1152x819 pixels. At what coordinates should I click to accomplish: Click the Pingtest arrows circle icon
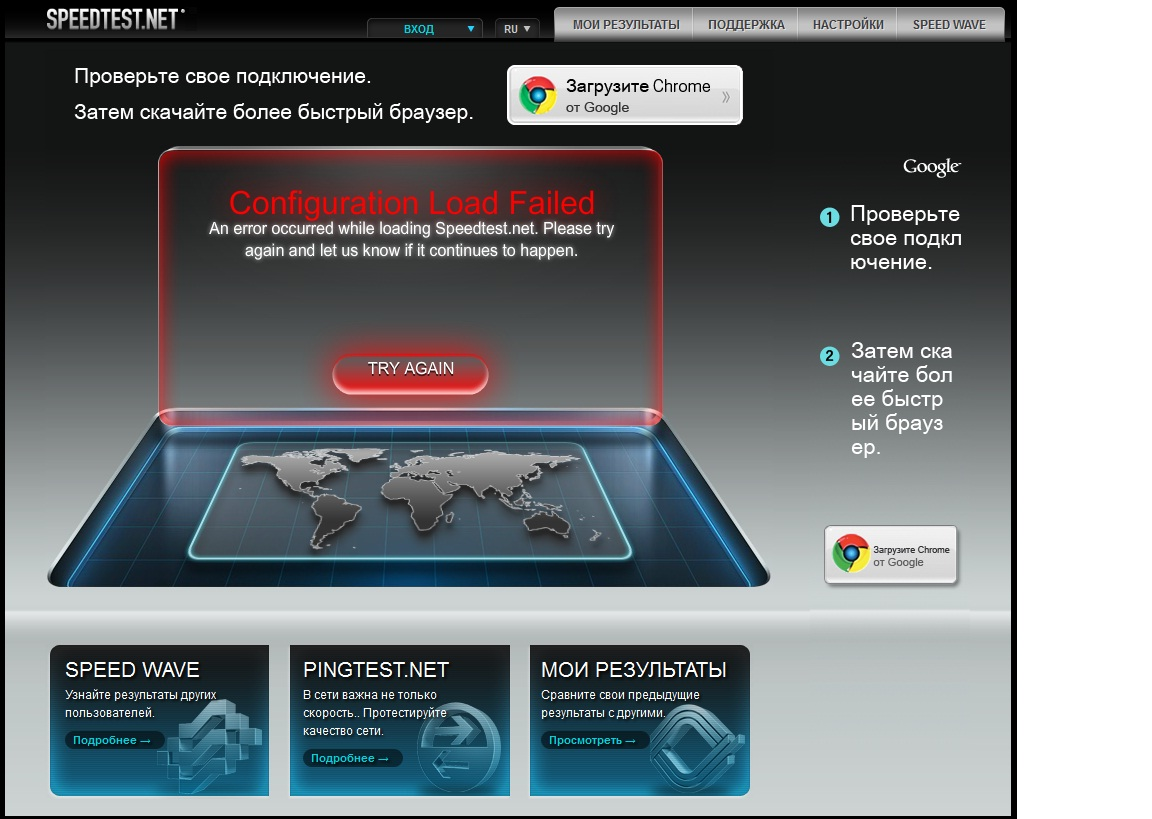pos(459,748)
